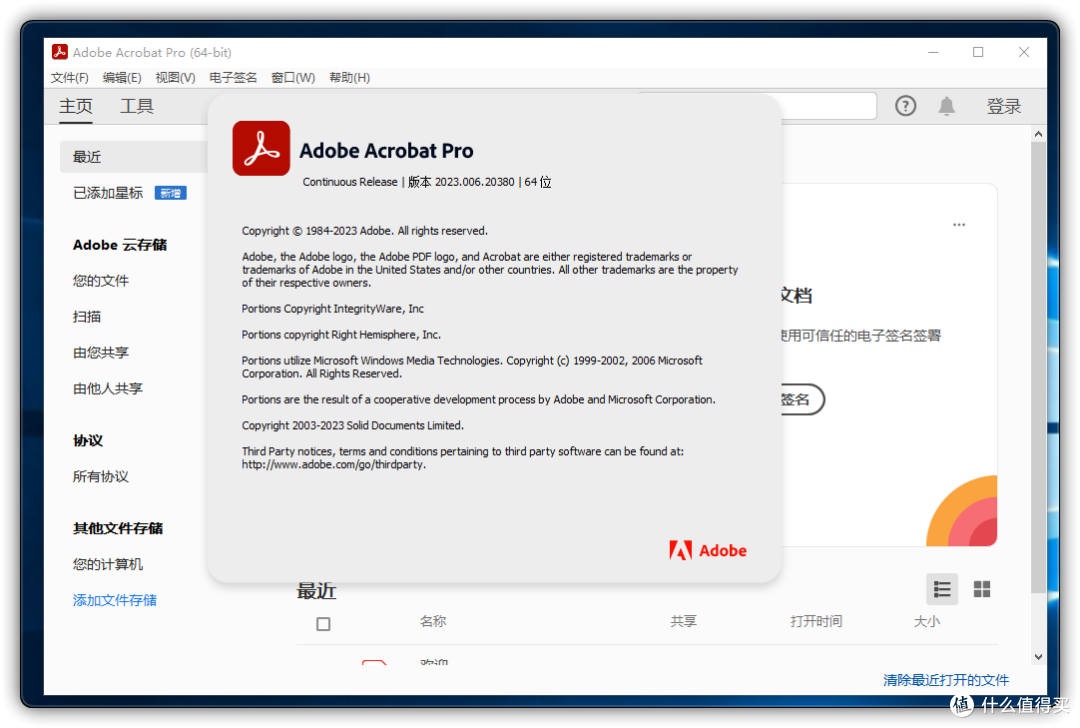
Task: Click the Adobe logo in the About dialog
Action: [708, 550]
